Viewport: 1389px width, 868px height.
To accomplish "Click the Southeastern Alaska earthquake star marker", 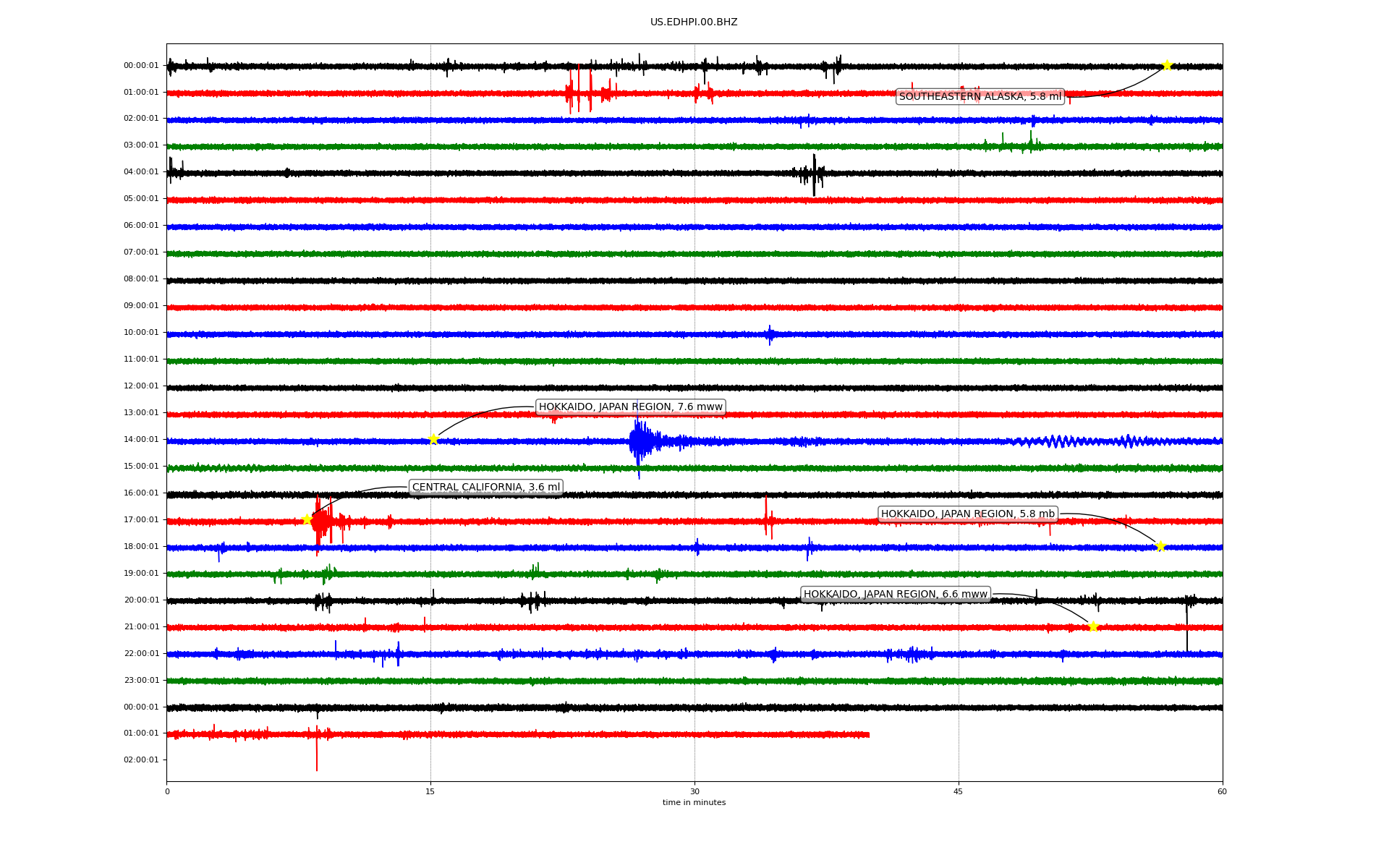I will [x=1167, y=65].
